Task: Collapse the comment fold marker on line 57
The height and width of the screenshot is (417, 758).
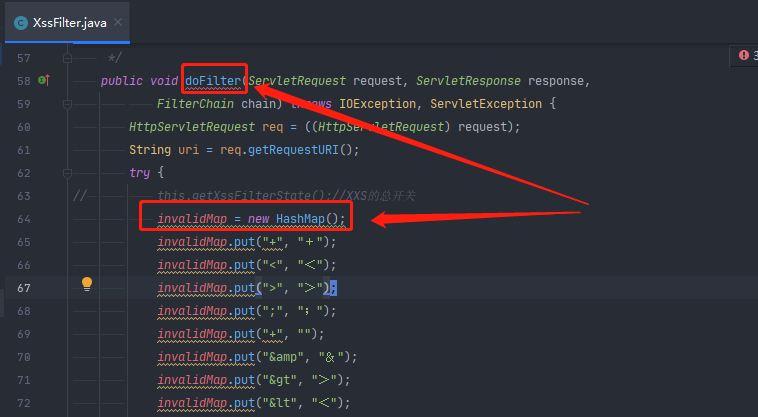Action: click(67, 58)
